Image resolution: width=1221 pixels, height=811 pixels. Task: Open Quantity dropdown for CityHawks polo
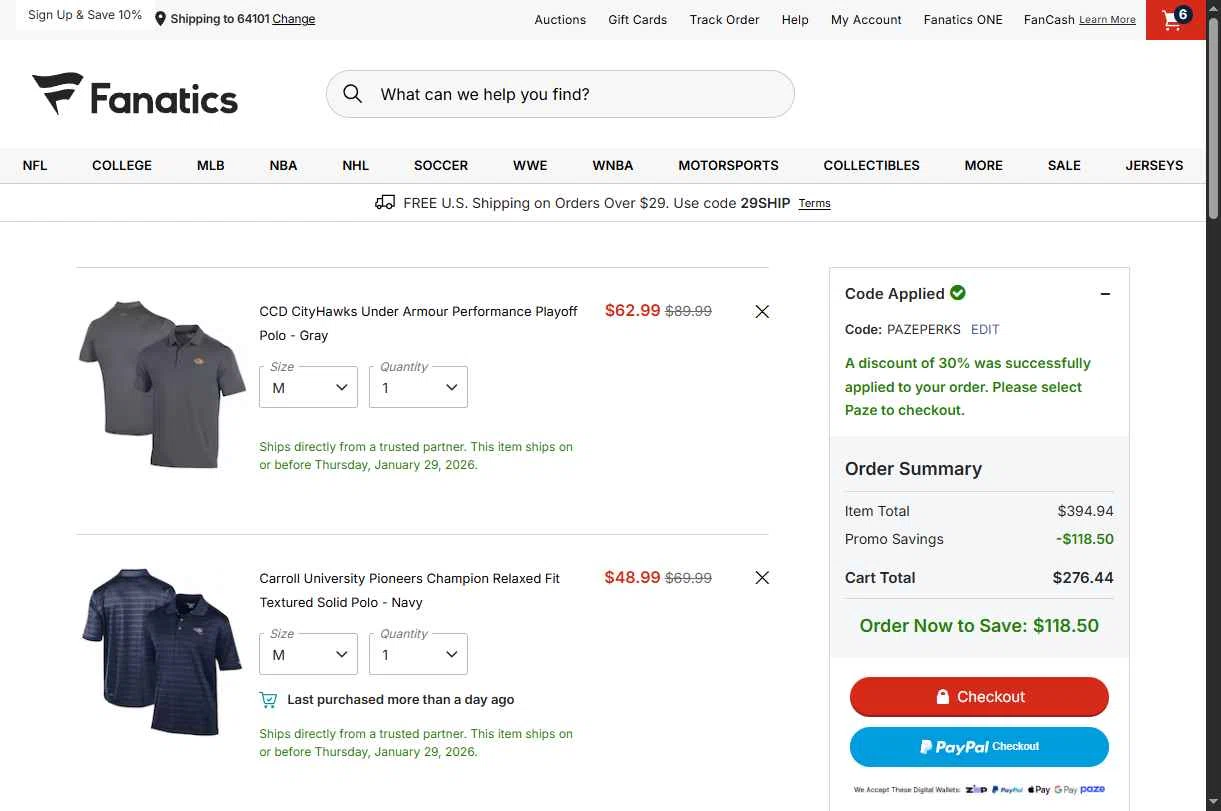click(418, 387)
